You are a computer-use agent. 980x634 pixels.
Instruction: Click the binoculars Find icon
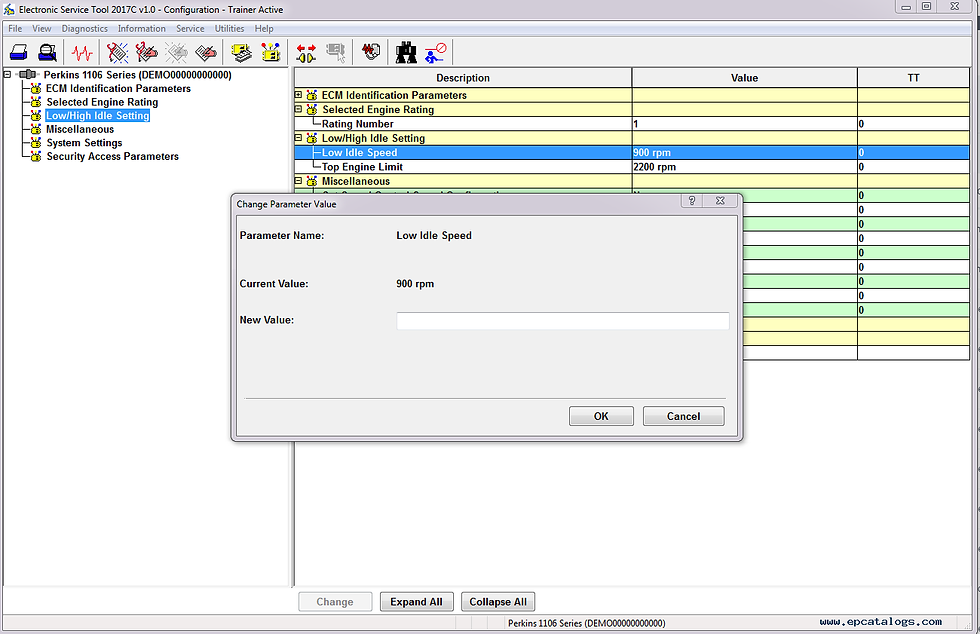tap(406, 53)
